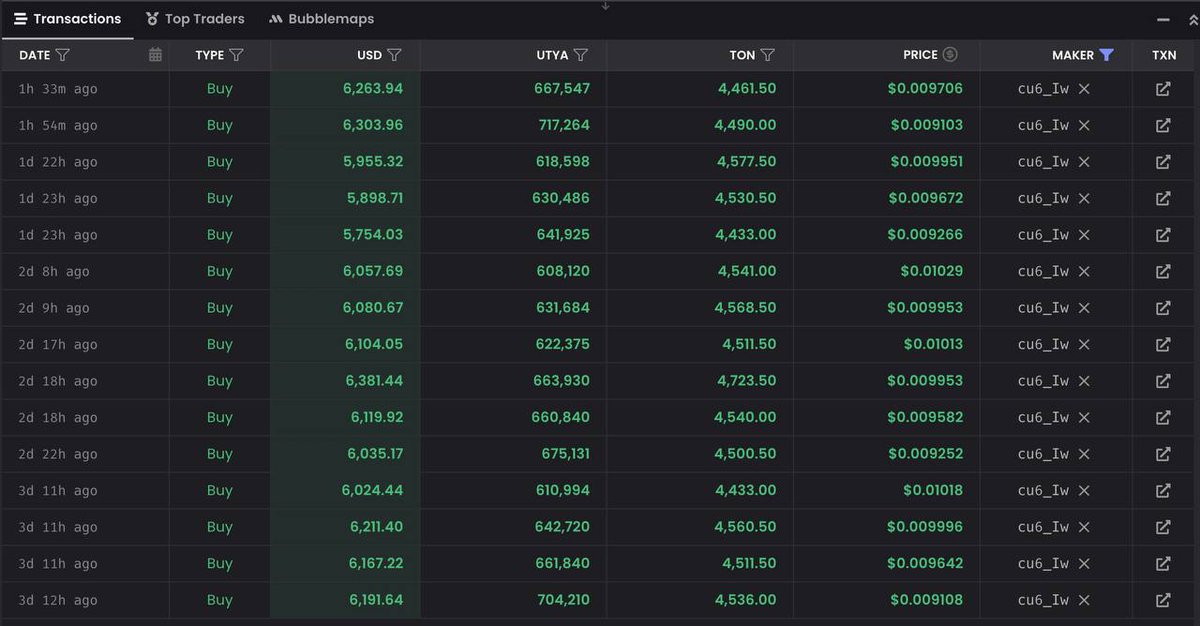This screenshot has height=626, width=1200.
Task: Filter by DATE column funnel icon
Action: pos(63,55)
